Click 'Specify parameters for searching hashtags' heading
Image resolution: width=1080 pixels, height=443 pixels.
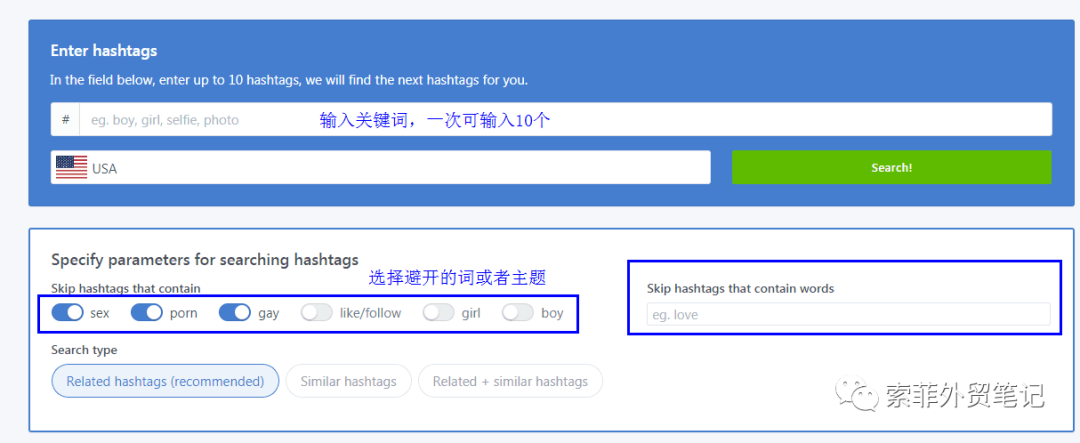[x=205, y=260]
